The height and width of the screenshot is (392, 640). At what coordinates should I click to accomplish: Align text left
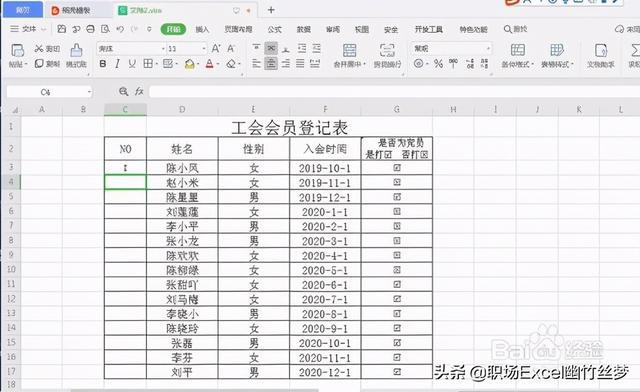(x=256, y=63)
